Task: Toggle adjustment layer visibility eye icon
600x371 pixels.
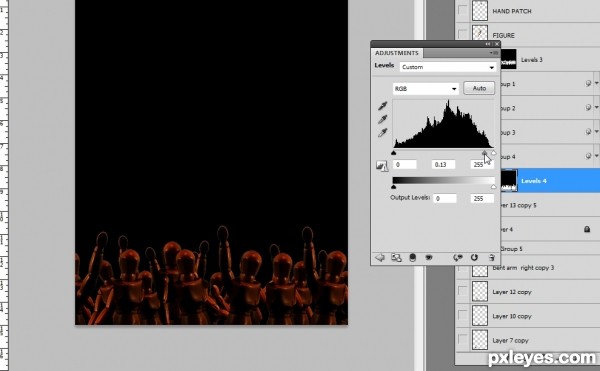Action: 429,257
